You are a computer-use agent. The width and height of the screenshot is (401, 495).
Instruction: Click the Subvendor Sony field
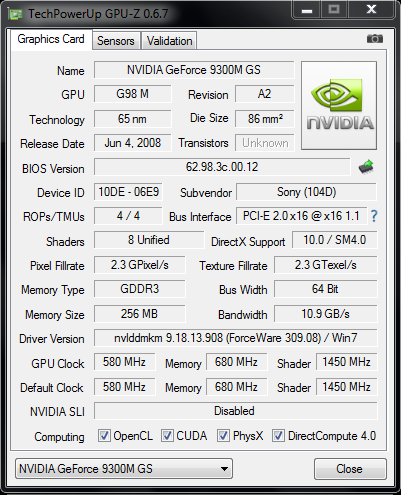[x=306, y=192]
